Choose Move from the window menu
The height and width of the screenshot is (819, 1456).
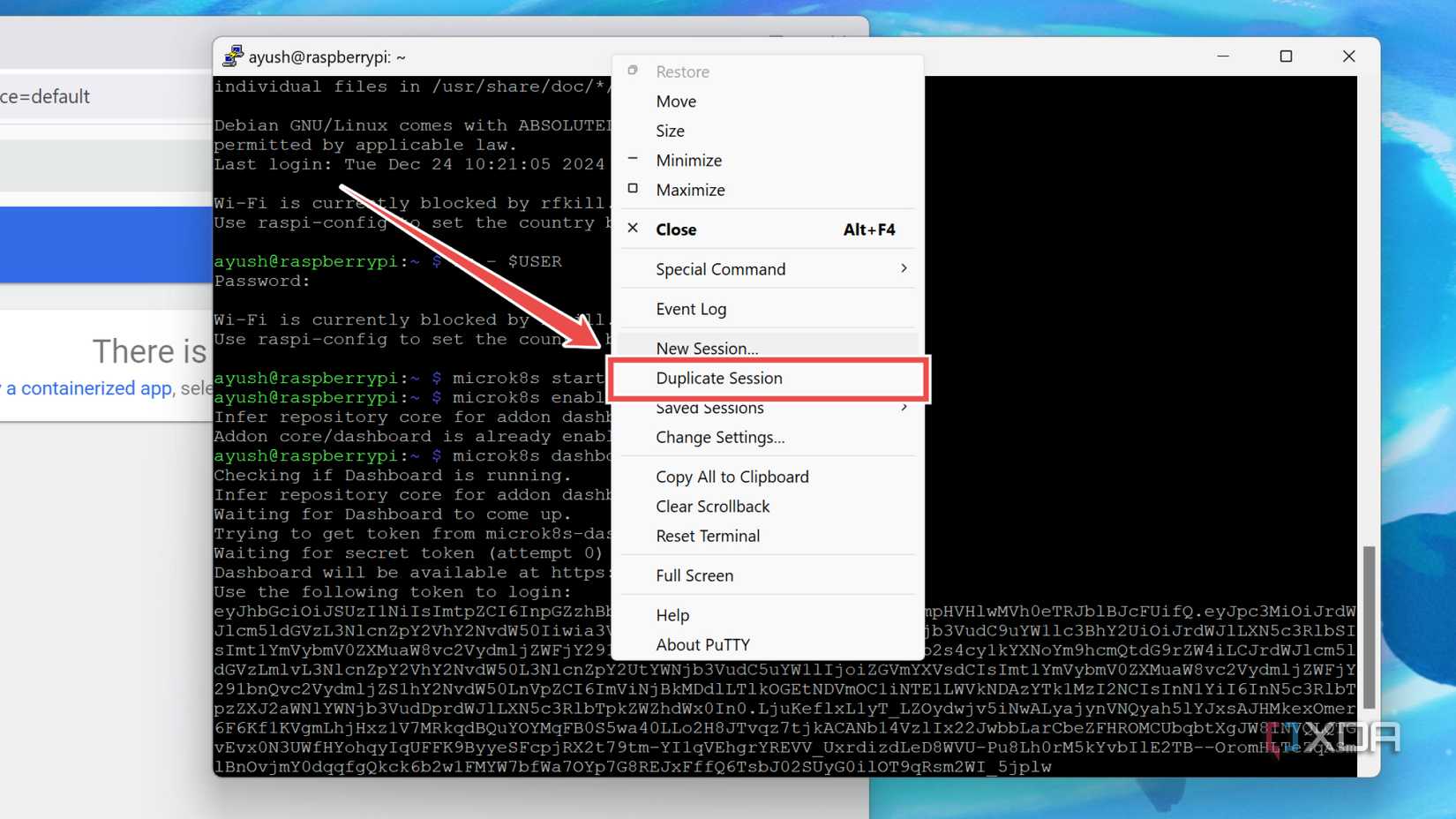coord(767,101)
